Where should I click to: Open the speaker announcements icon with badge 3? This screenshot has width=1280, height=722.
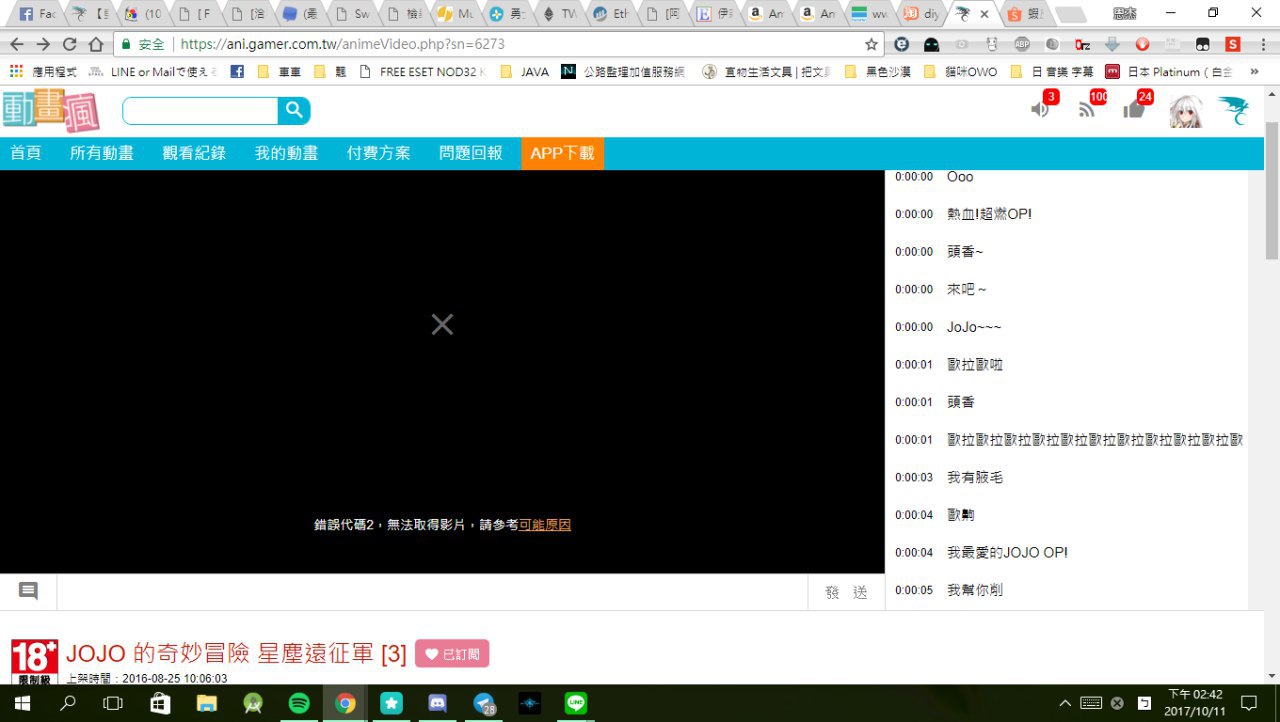[x=1041, y=109]
